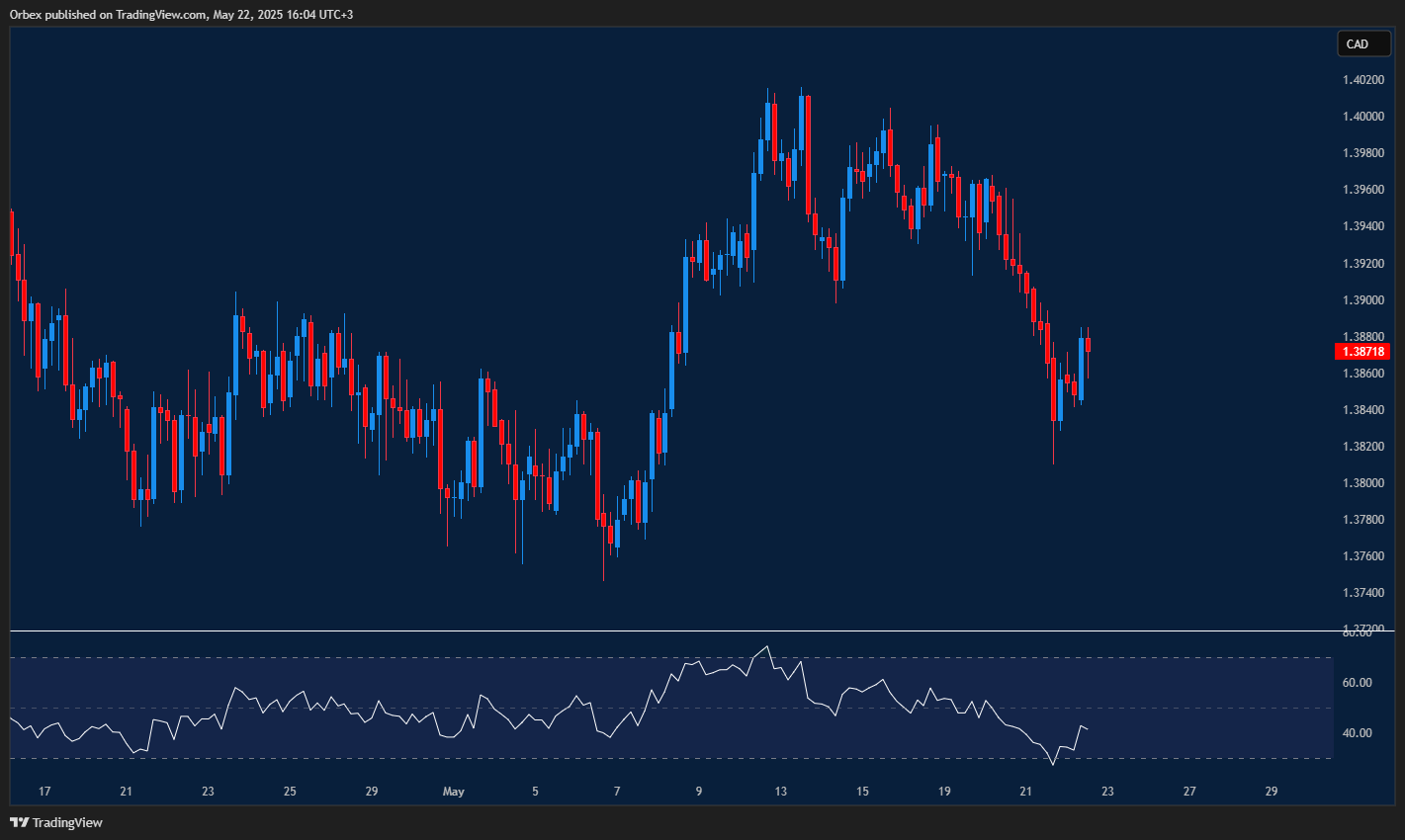
Task: Click the TradingView wordmark text at the bottom
Action: coord(67,822)
